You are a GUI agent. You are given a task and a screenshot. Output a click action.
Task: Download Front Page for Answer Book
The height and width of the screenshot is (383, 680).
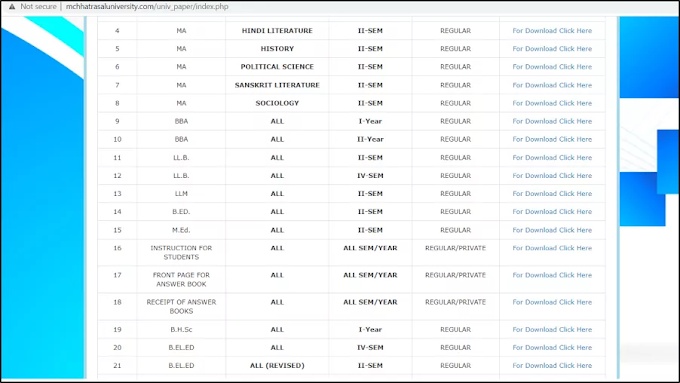tap(552, 275)
